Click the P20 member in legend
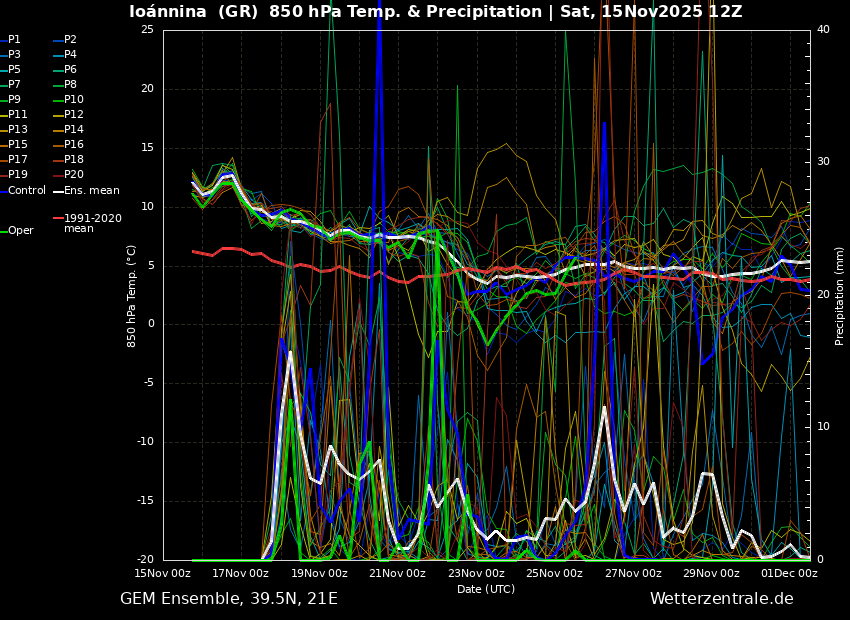Image resolution: width=850 pixels, height=620 pixels. (x=74, y=175)
